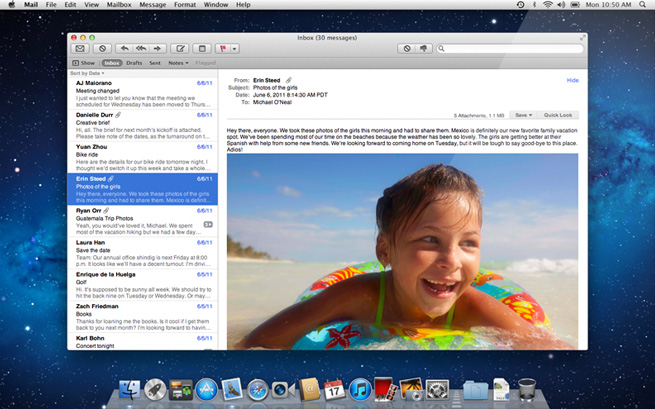Open Karl Bohn's Concert tonight message
The height and width of the screenshot is (409, 655).
pos(142,342)
